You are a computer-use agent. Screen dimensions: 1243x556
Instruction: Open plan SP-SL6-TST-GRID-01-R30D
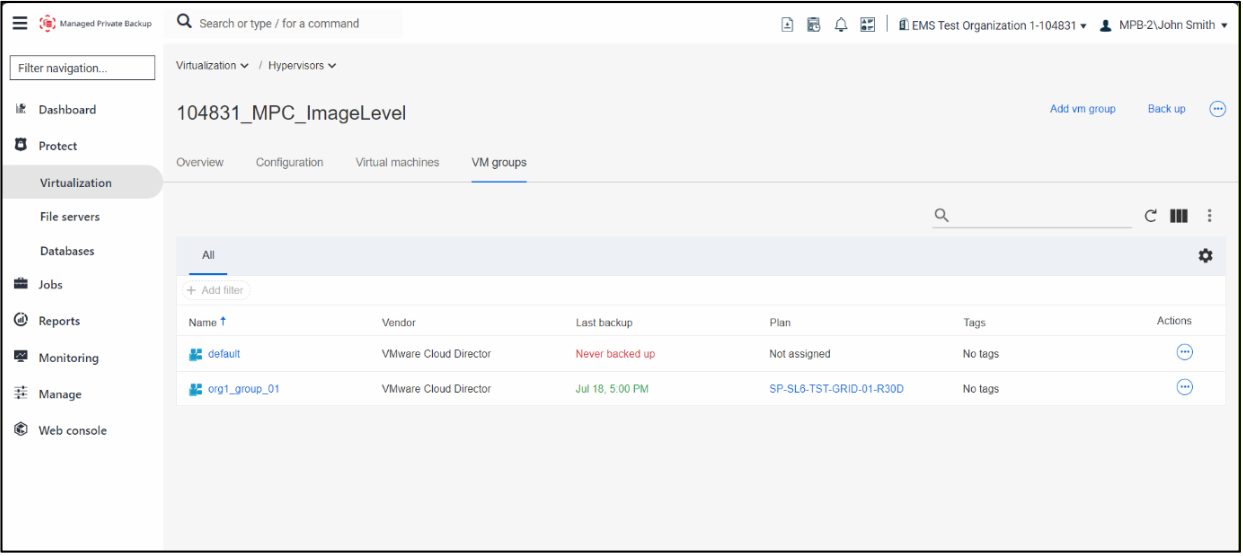(836, 389)
